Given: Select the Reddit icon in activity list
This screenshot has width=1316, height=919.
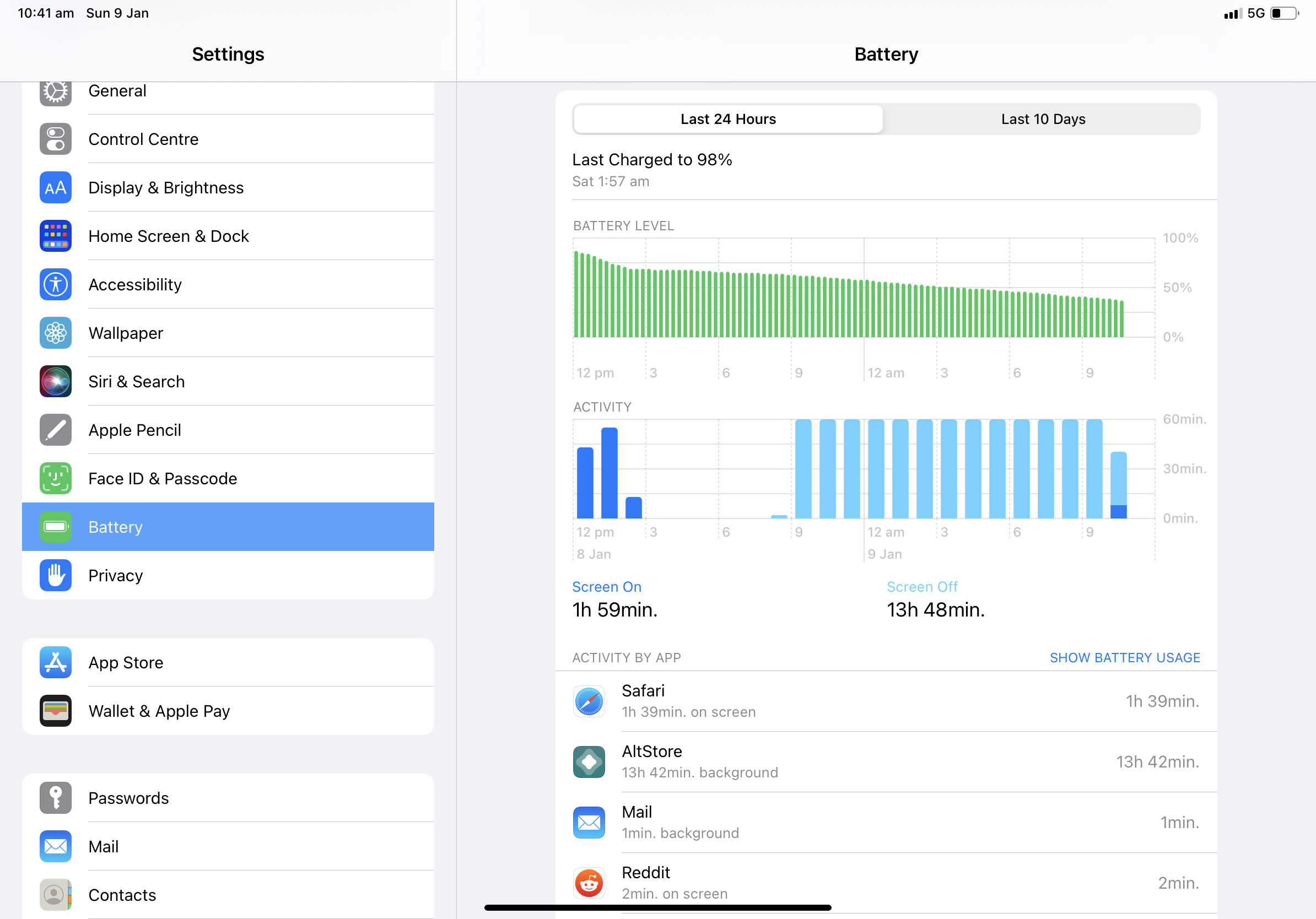Looking at the screenshot, I should [x=589, y=883].
